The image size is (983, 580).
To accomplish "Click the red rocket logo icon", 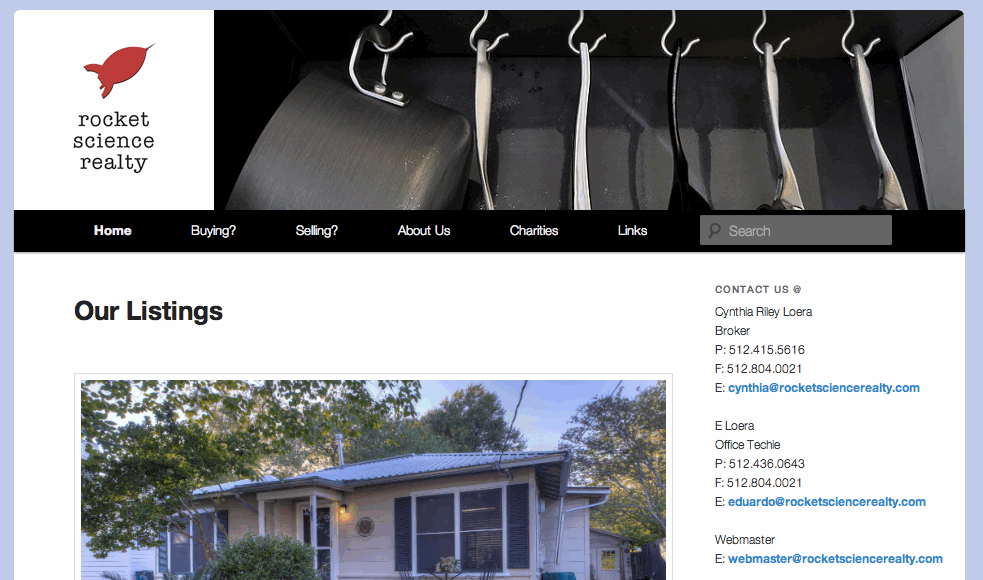I will pos(119,70).
